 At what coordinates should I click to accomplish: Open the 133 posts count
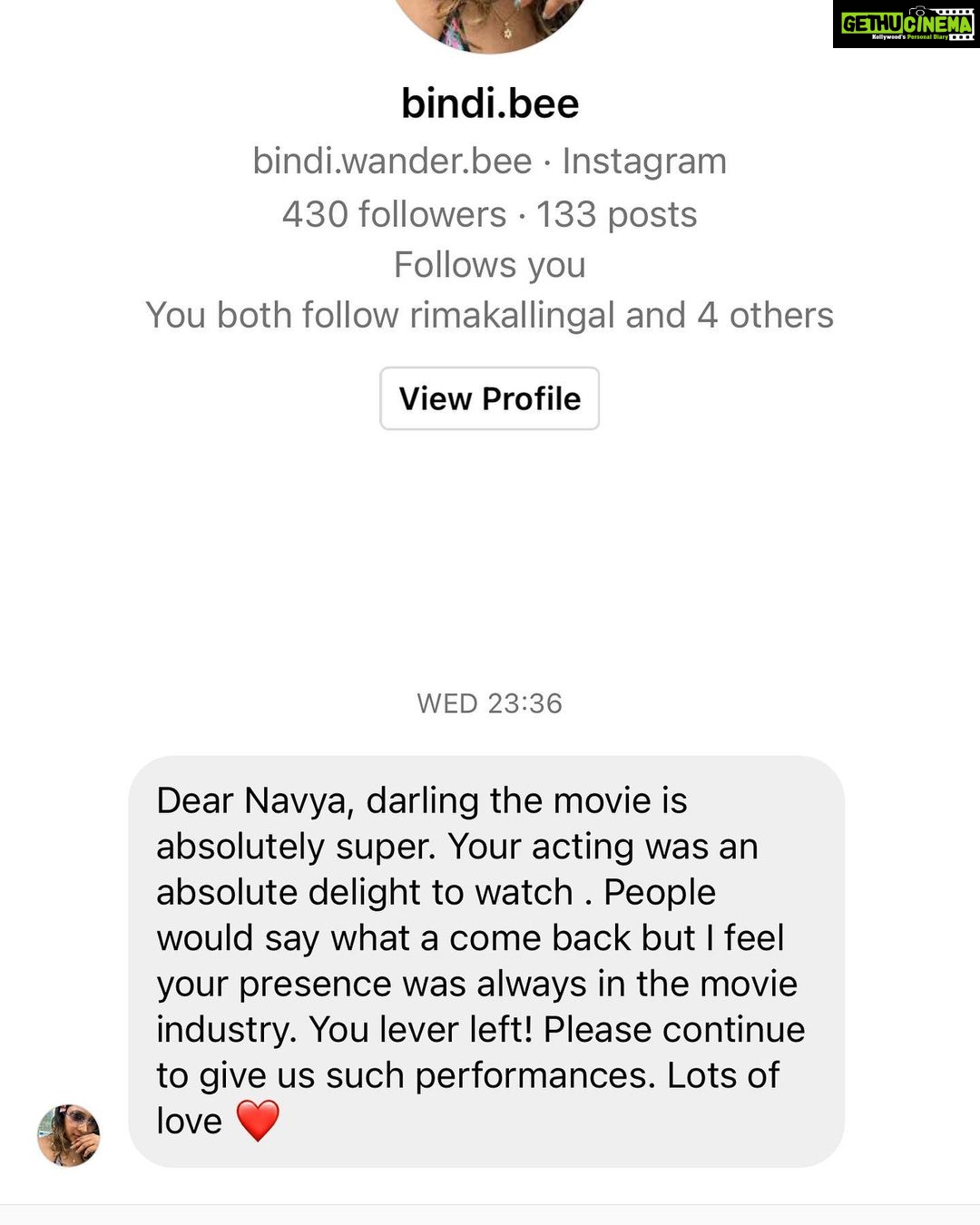tap(616, 215)
